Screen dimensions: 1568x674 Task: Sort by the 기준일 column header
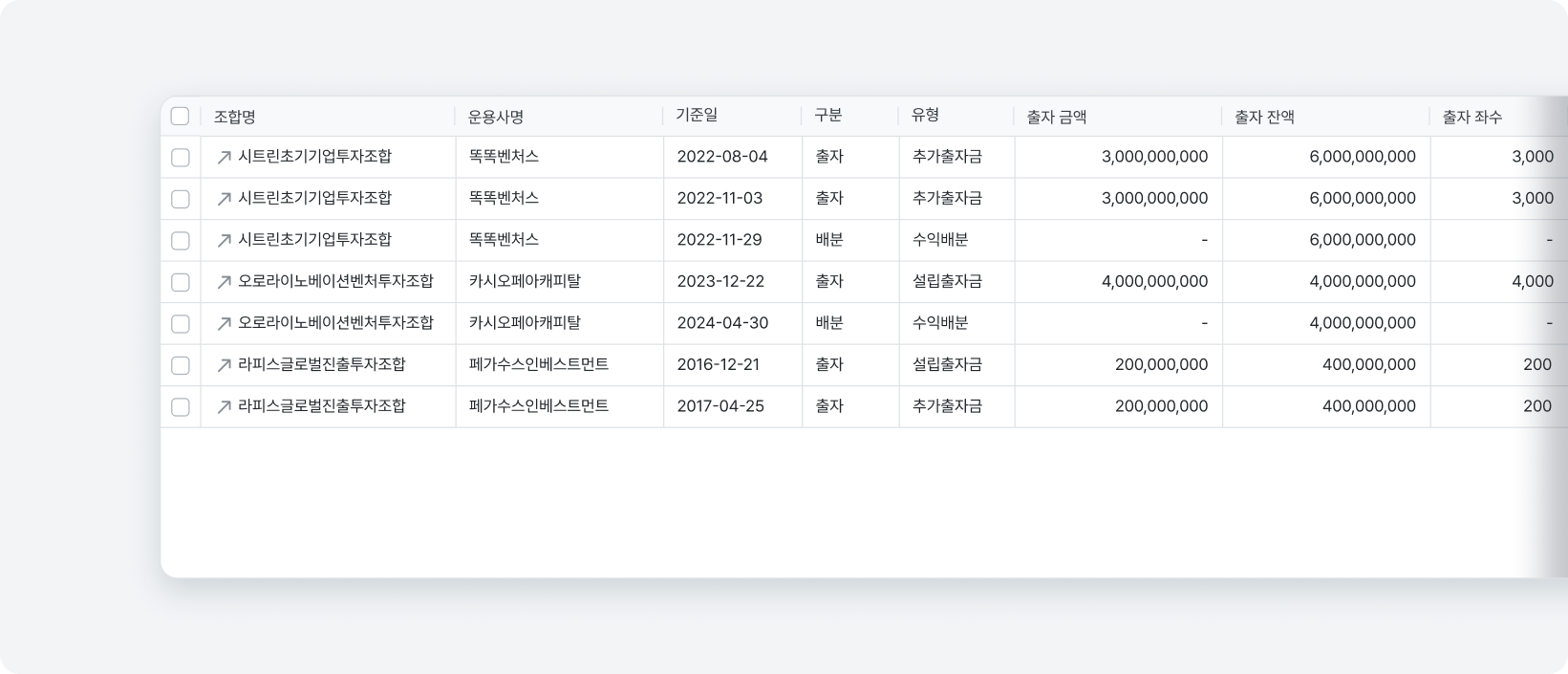[x=697, y=115]
